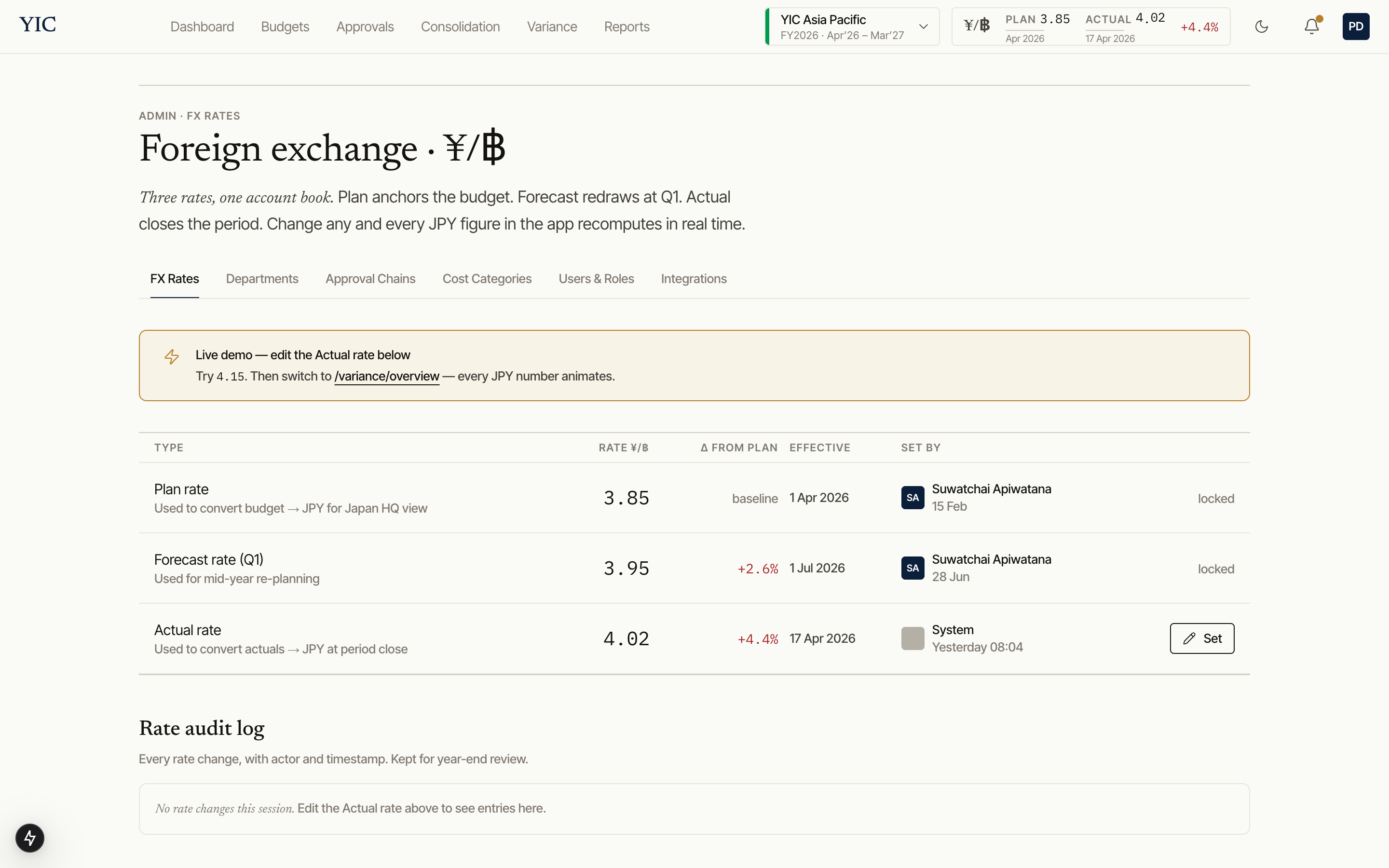Viewport: 1389px width, 868px height.
Task: Follow the /variance/overview link
Action: [x=386, y=377]
